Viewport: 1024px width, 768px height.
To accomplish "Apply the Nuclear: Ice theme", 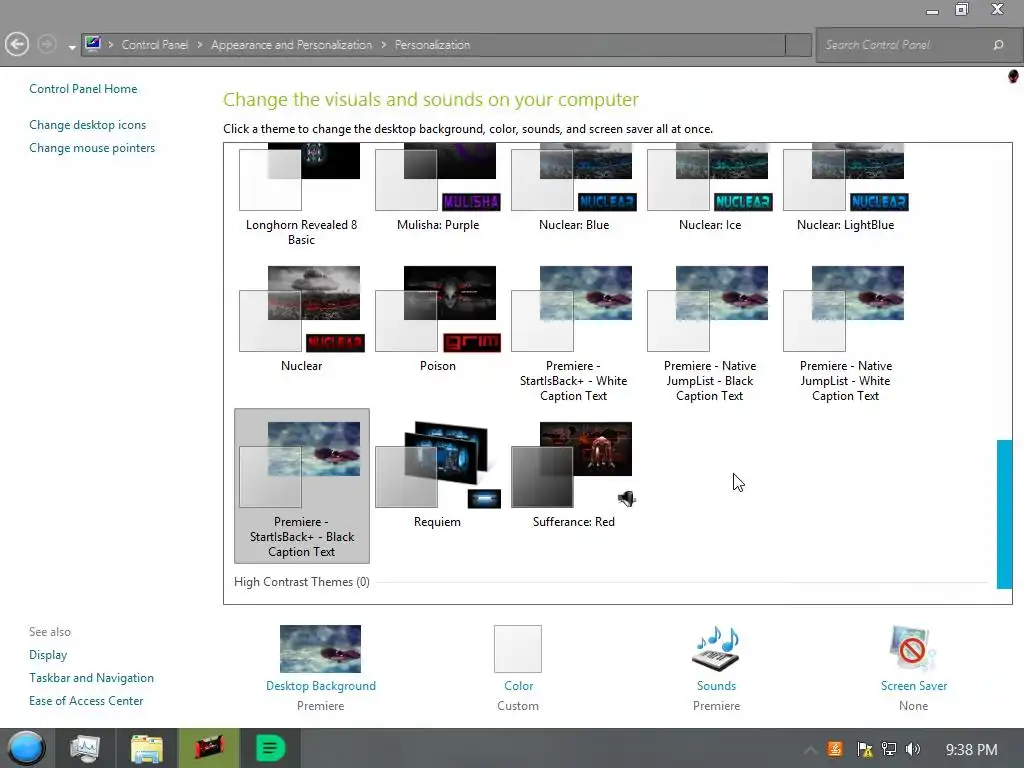I will (709, 189).
